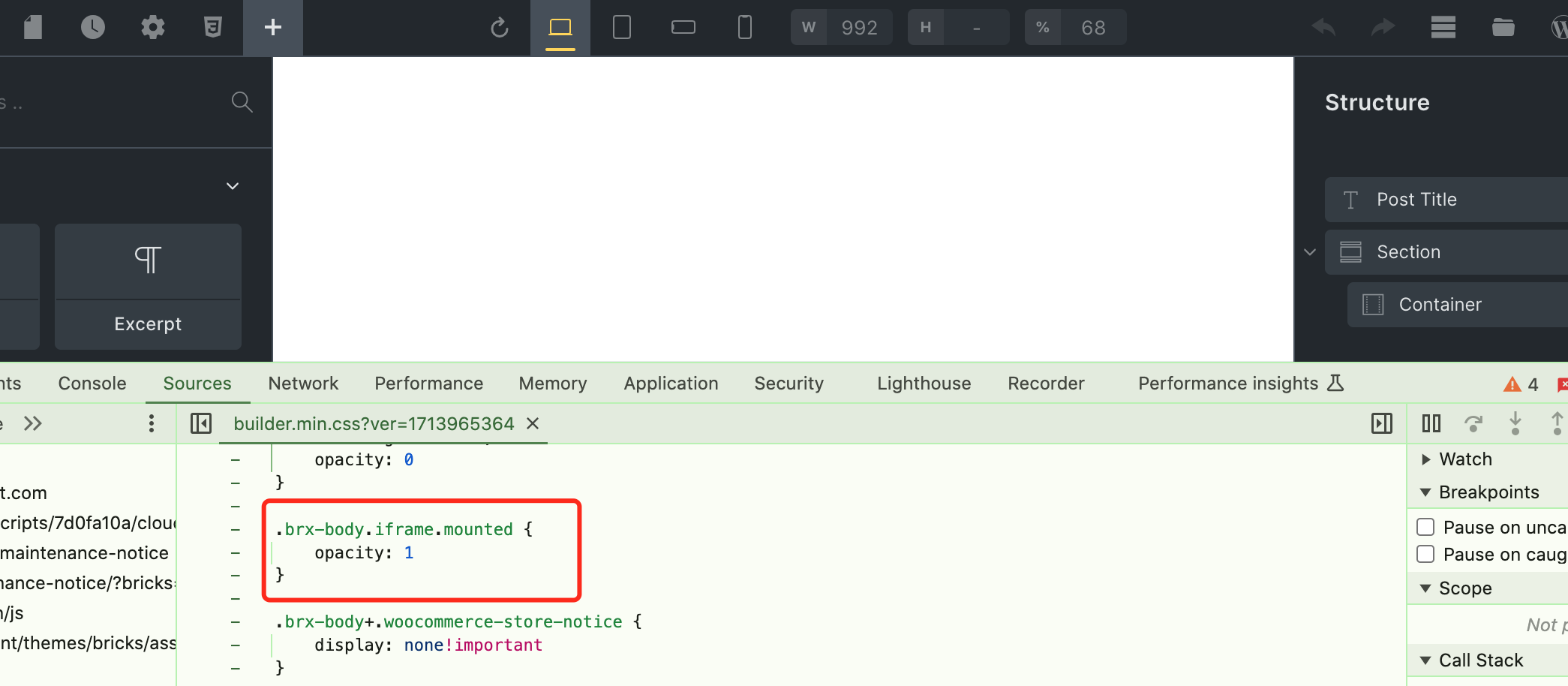
Task: Reload the canvas with refresh icon
Action: point(500,28)
